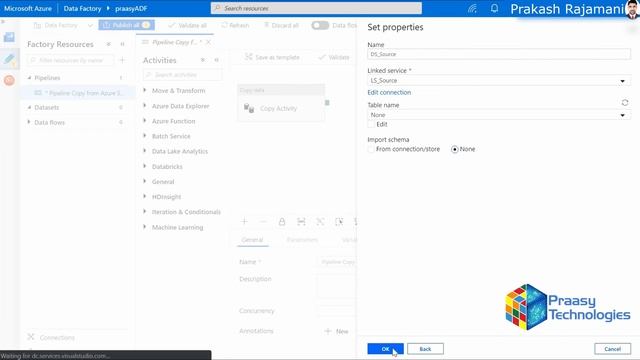Open the Data Factory overview sidebar icon
Image resolution: width=640 pixels, height=360 pixels.
coord(9,38)
